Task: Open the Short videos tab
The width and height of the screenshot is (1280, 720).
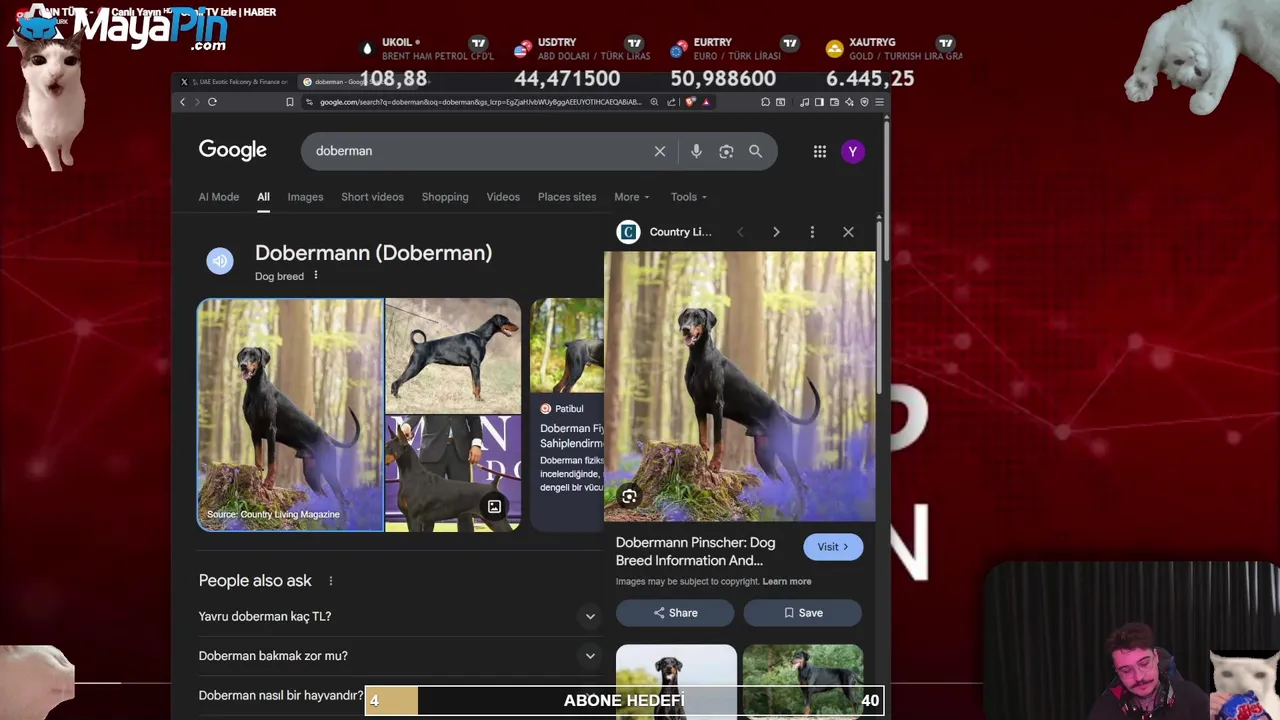Action: (372, 197)
